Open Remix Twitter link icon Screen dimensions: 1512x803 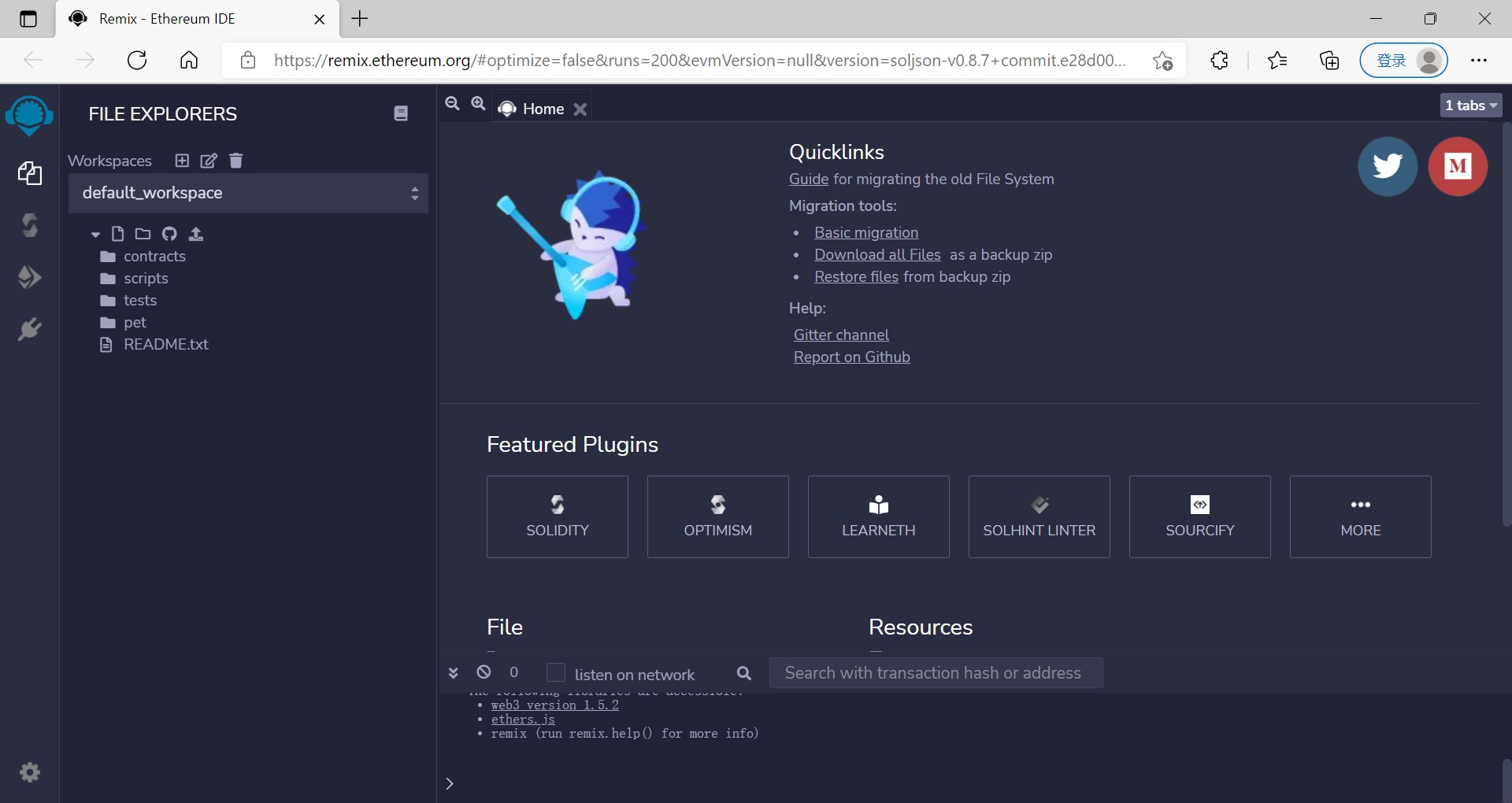[1388, 166]
